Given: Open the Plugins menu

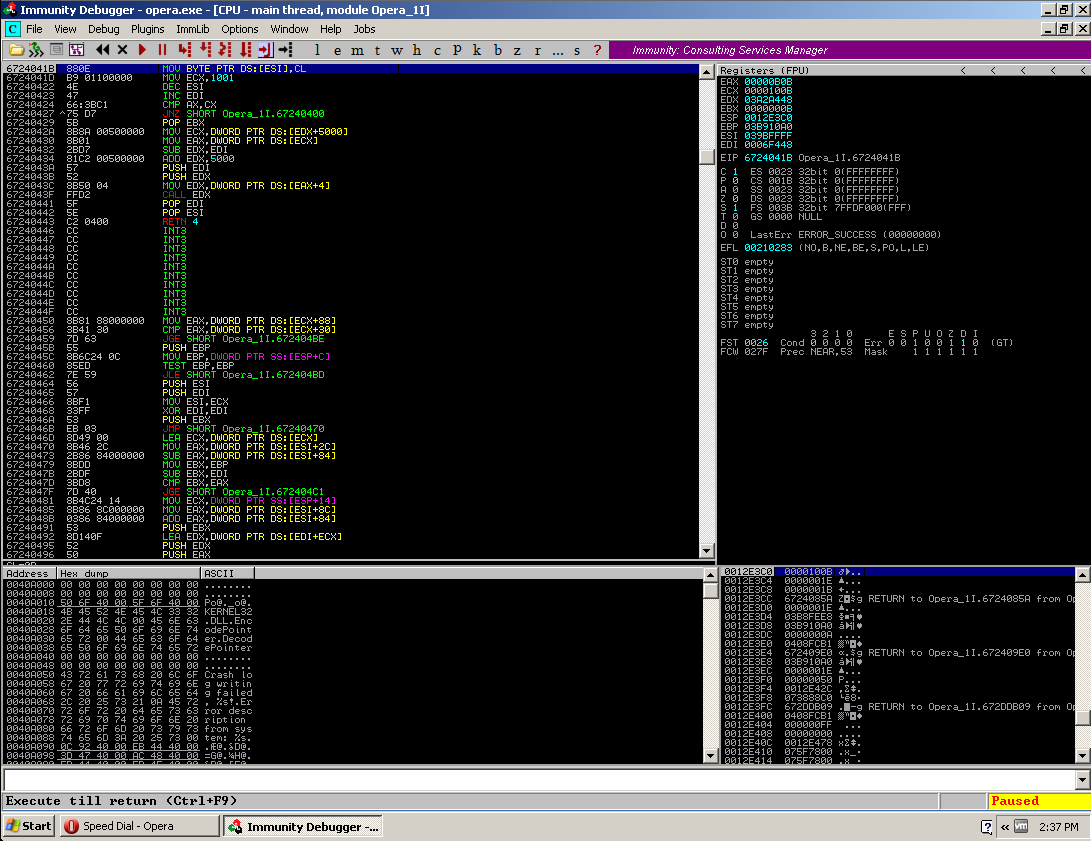Looking at the screenshot, I should pos(148,29).
